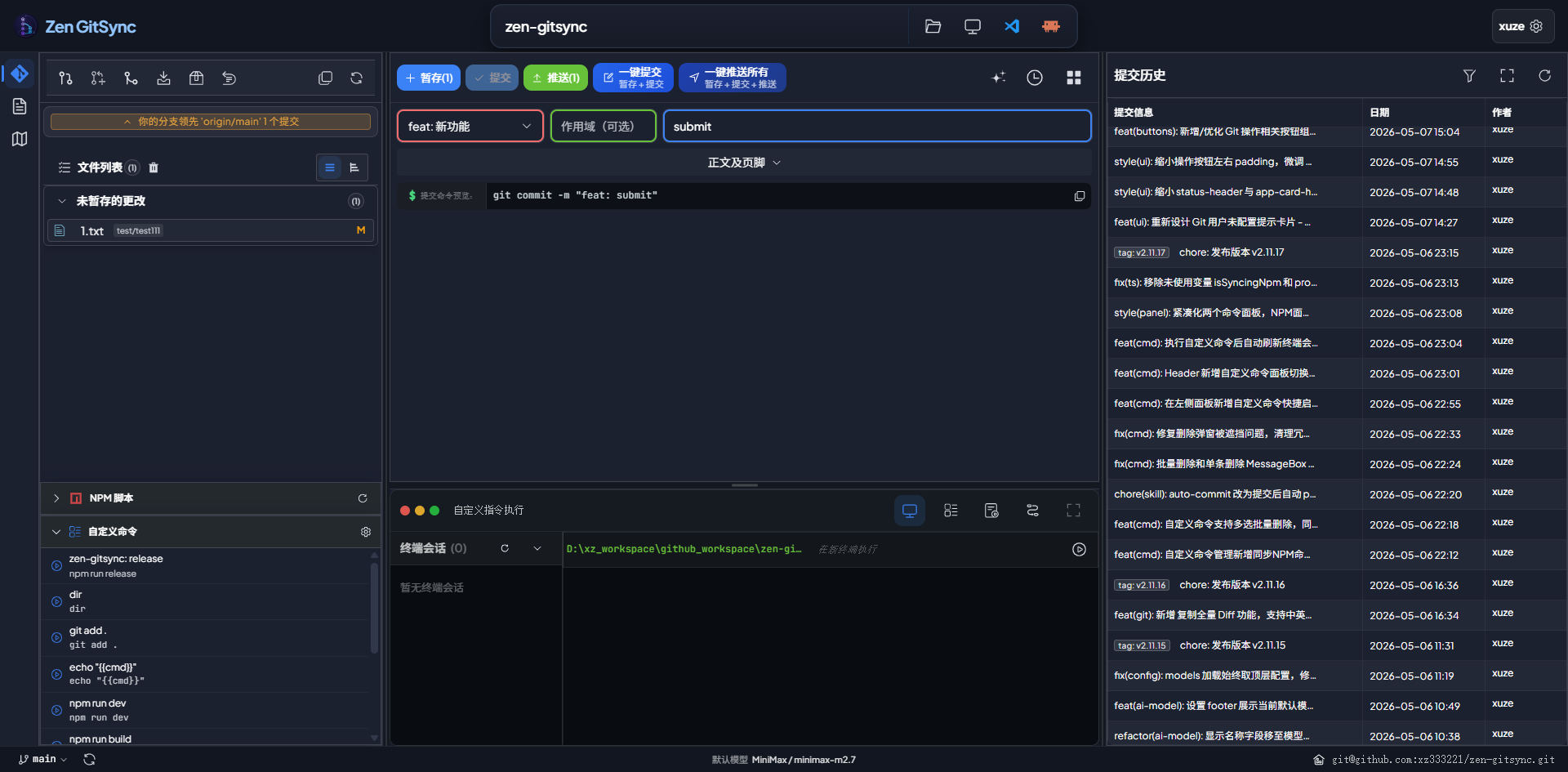
Task: Open settings gear for 自定义命令
Action: (366, 532)
